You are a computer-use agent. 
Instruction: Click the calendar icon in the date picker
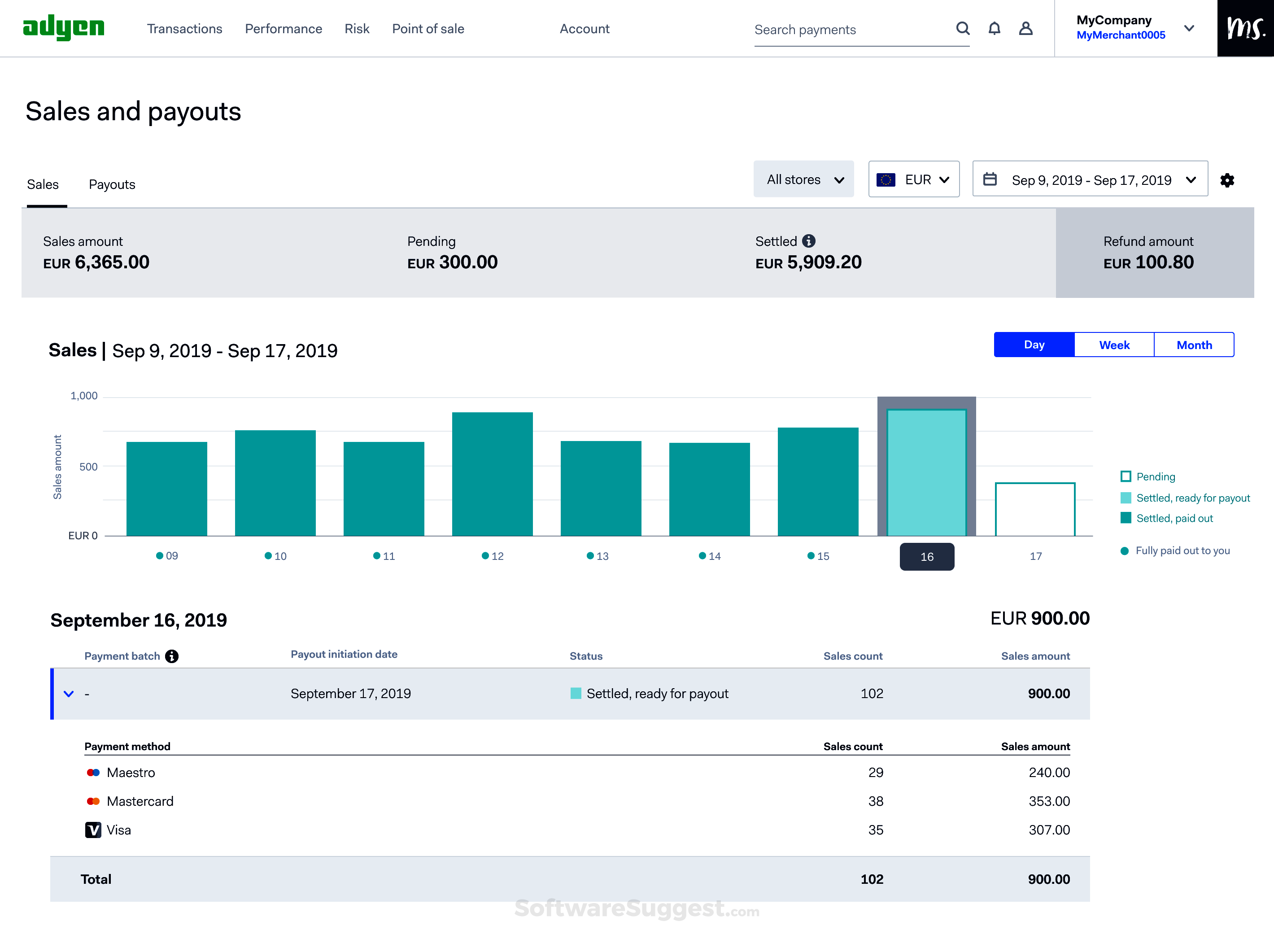990,179
